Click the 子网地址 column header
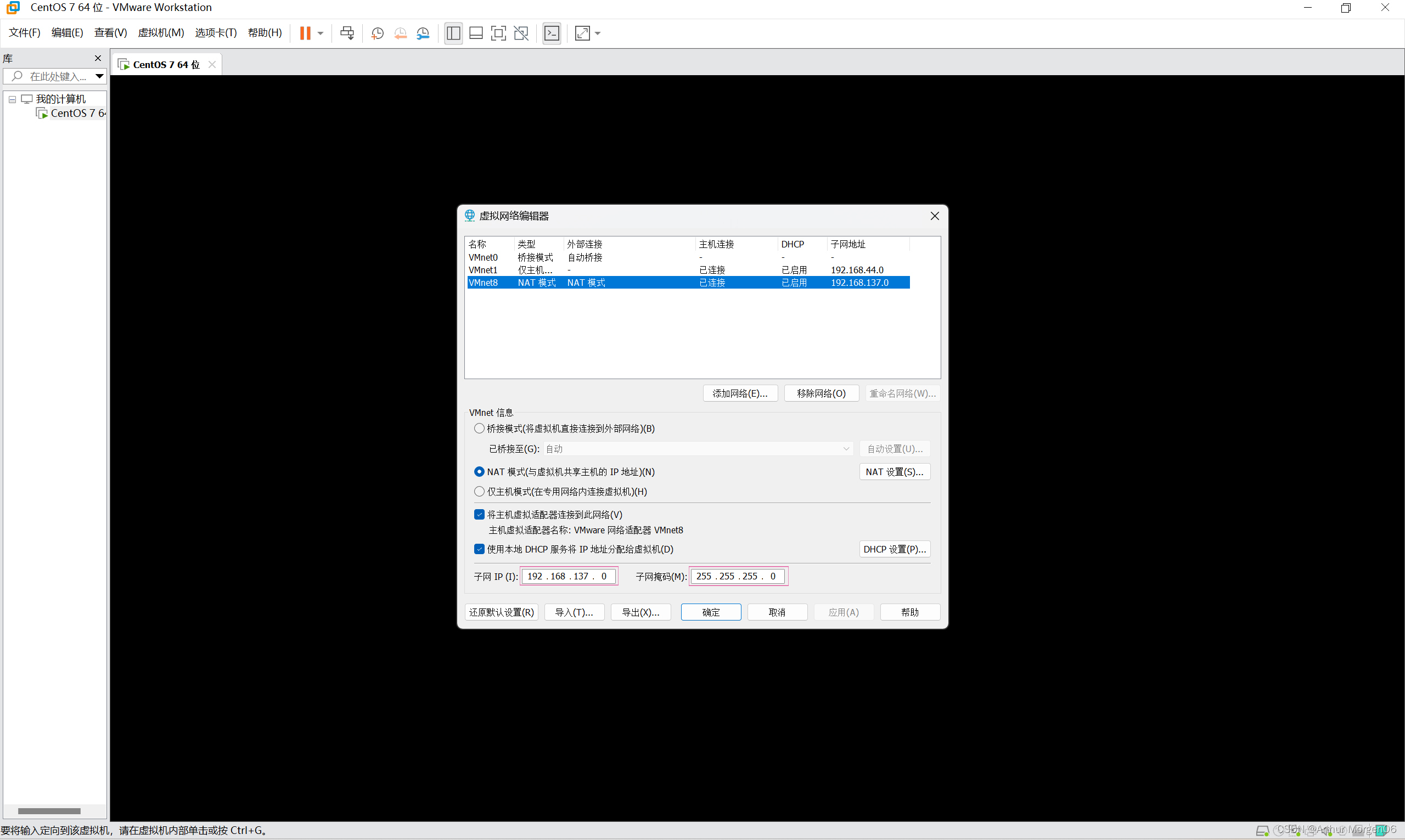The width and height of the screenshot is (1405, 840). pos(868,244)
